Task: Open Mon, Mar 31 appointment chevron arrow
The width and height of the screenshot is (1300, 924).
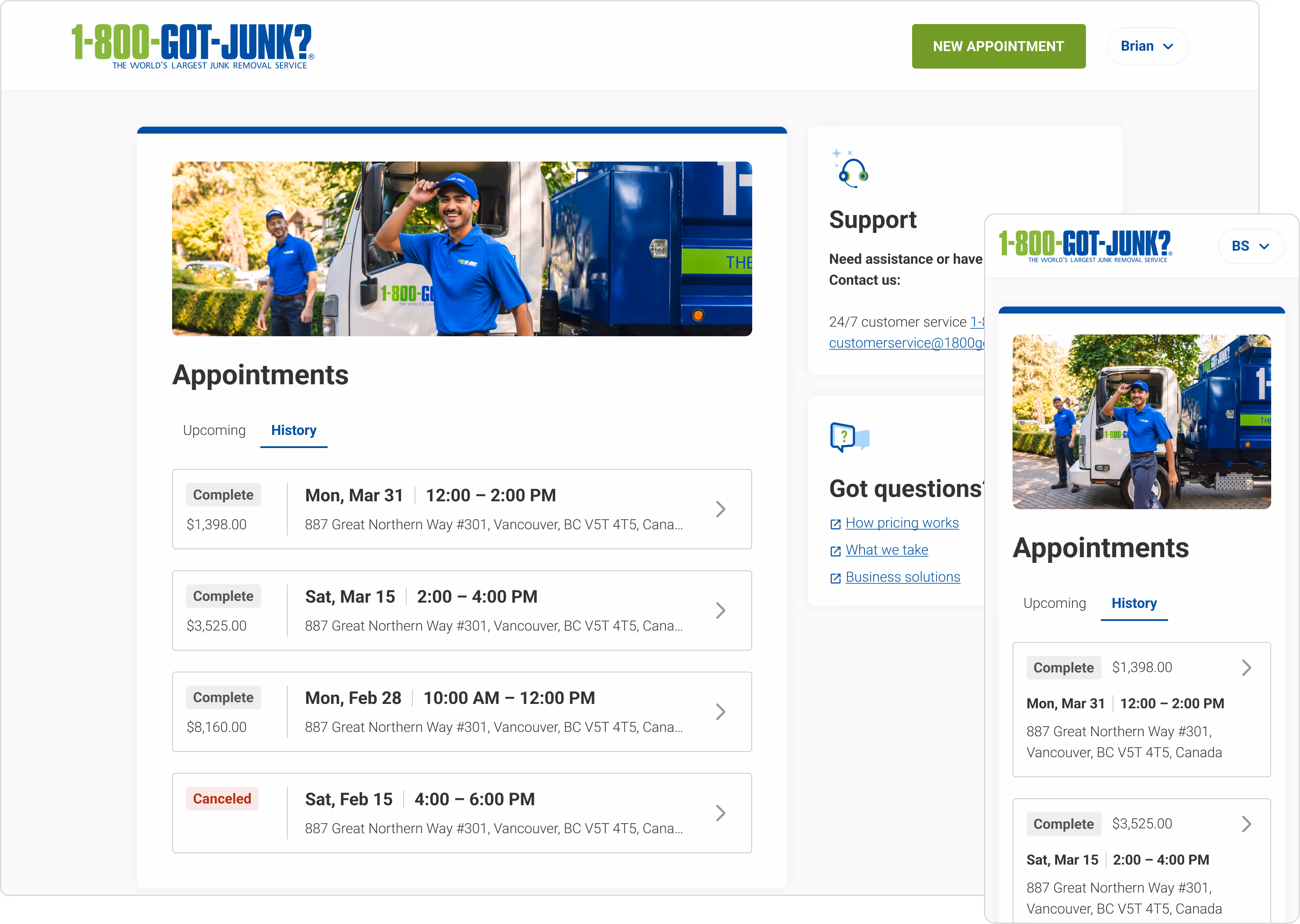Action: point(720,509)
